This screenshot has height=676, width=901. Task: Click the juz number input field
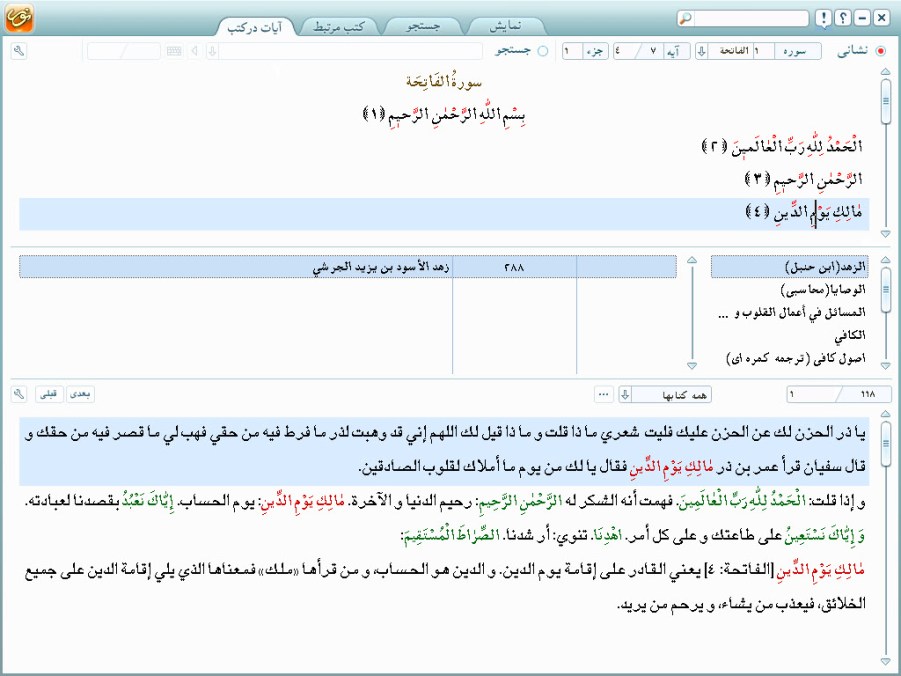click(x=572, y=51)
